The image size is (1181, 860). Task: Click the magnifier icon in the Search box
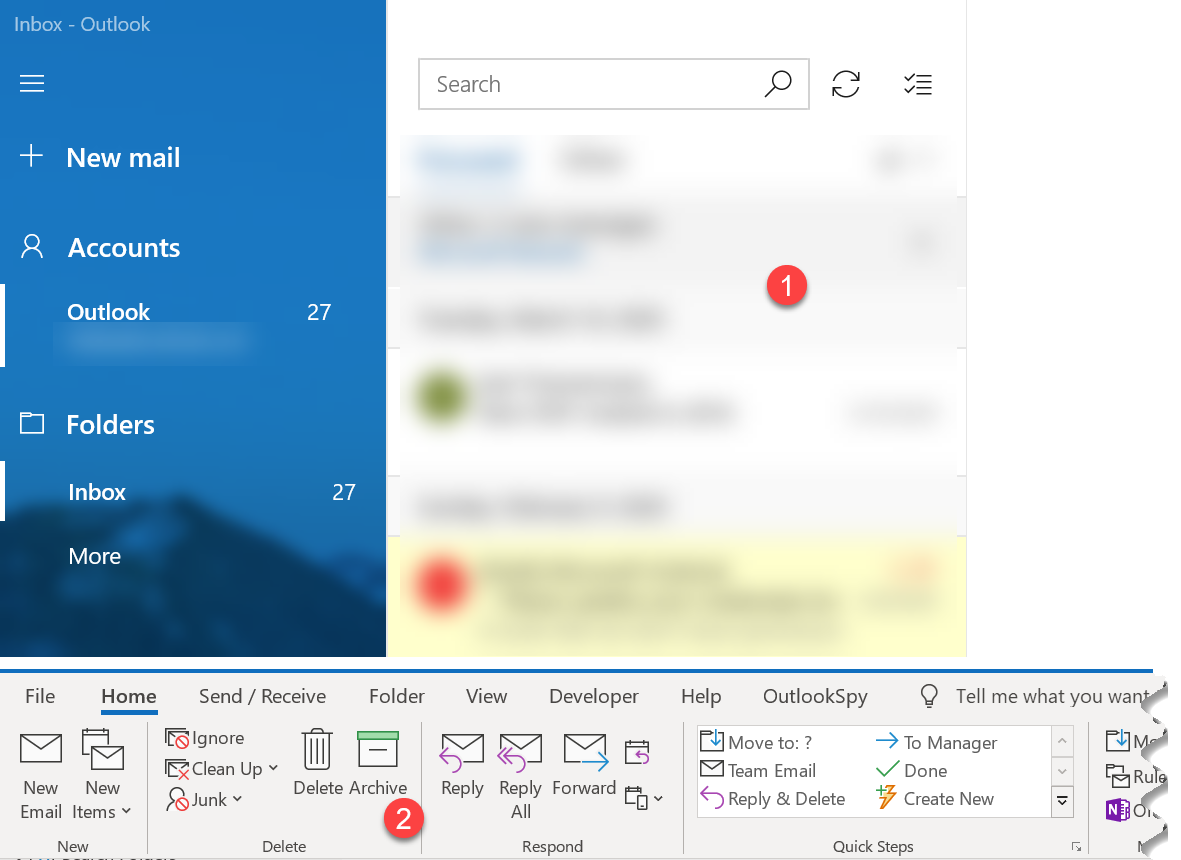(778, 84)
